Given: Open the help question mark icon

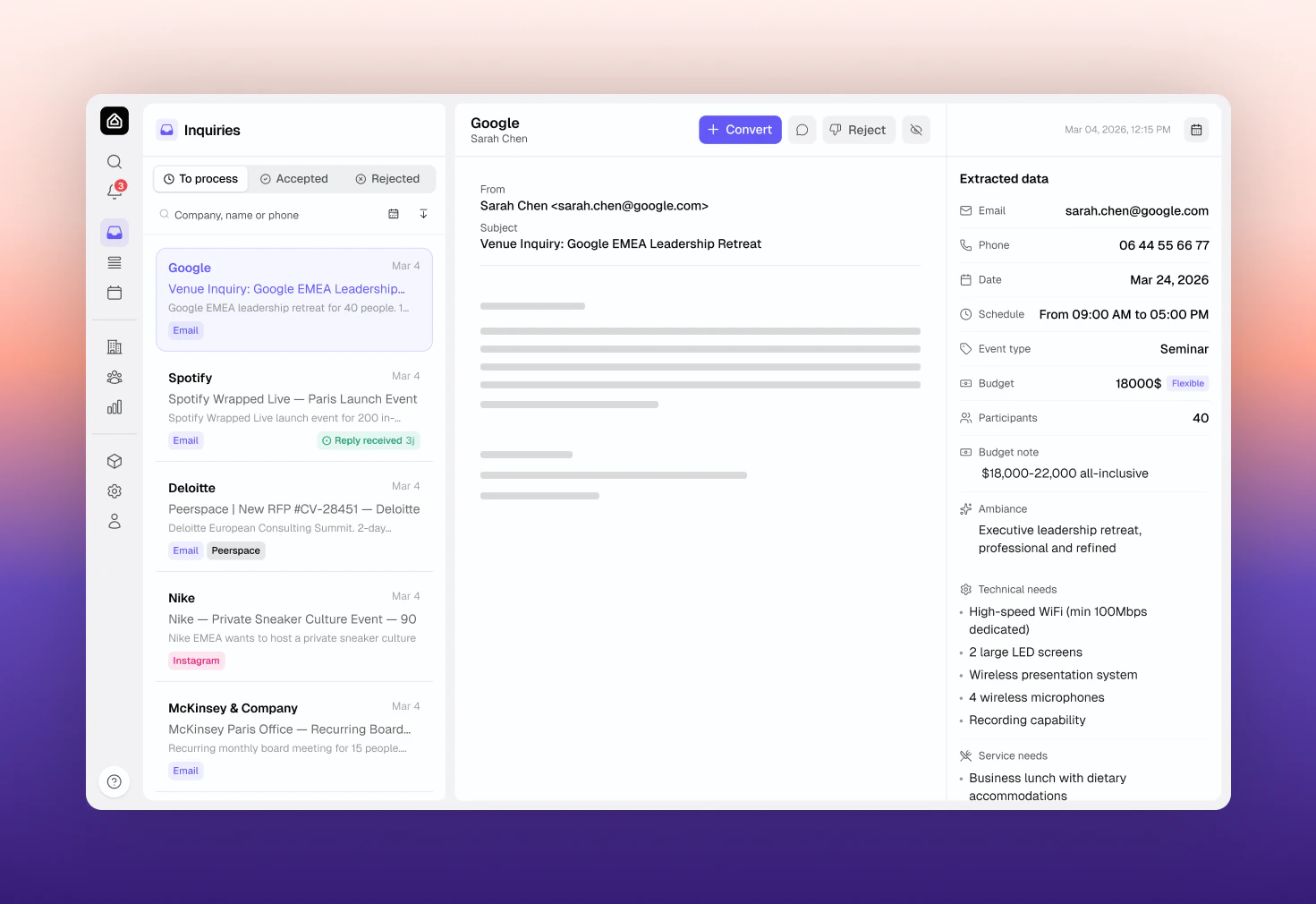Looking at the screenshot, I should point(115,782).
